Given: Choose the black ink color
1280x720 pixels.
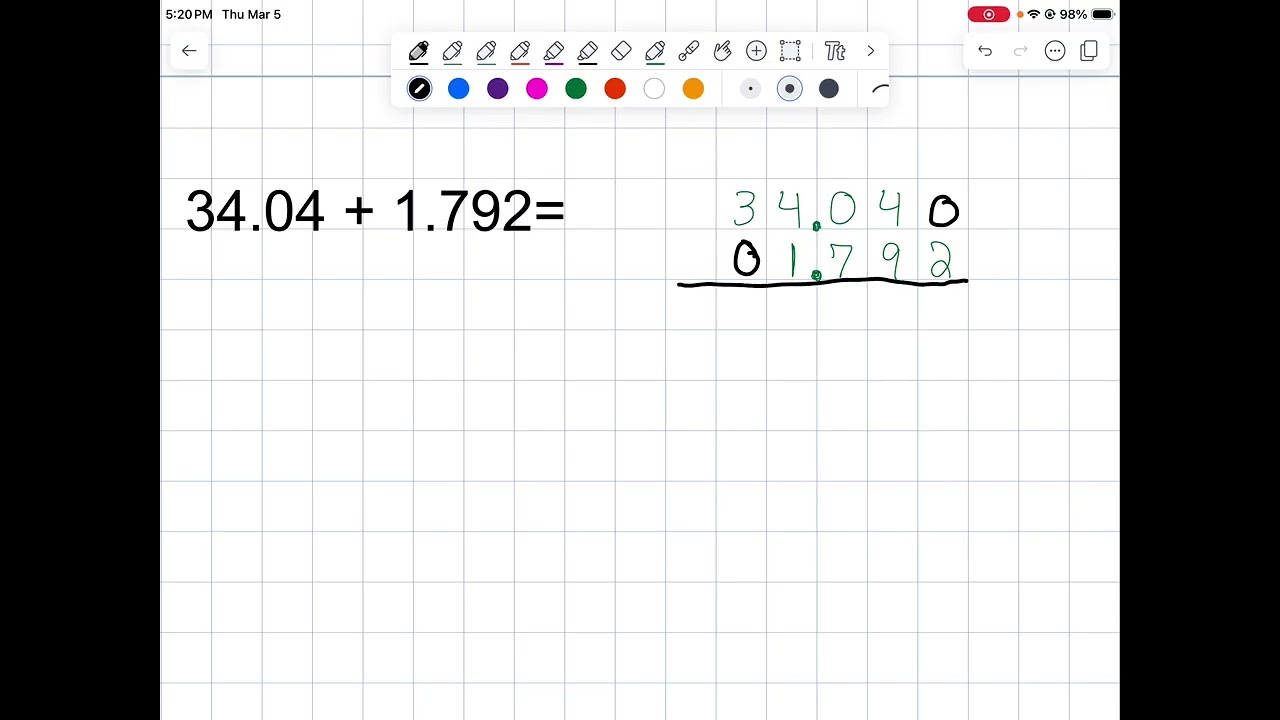Looking at the screenshot, I should pyautogui.click(x=419, y=89).
